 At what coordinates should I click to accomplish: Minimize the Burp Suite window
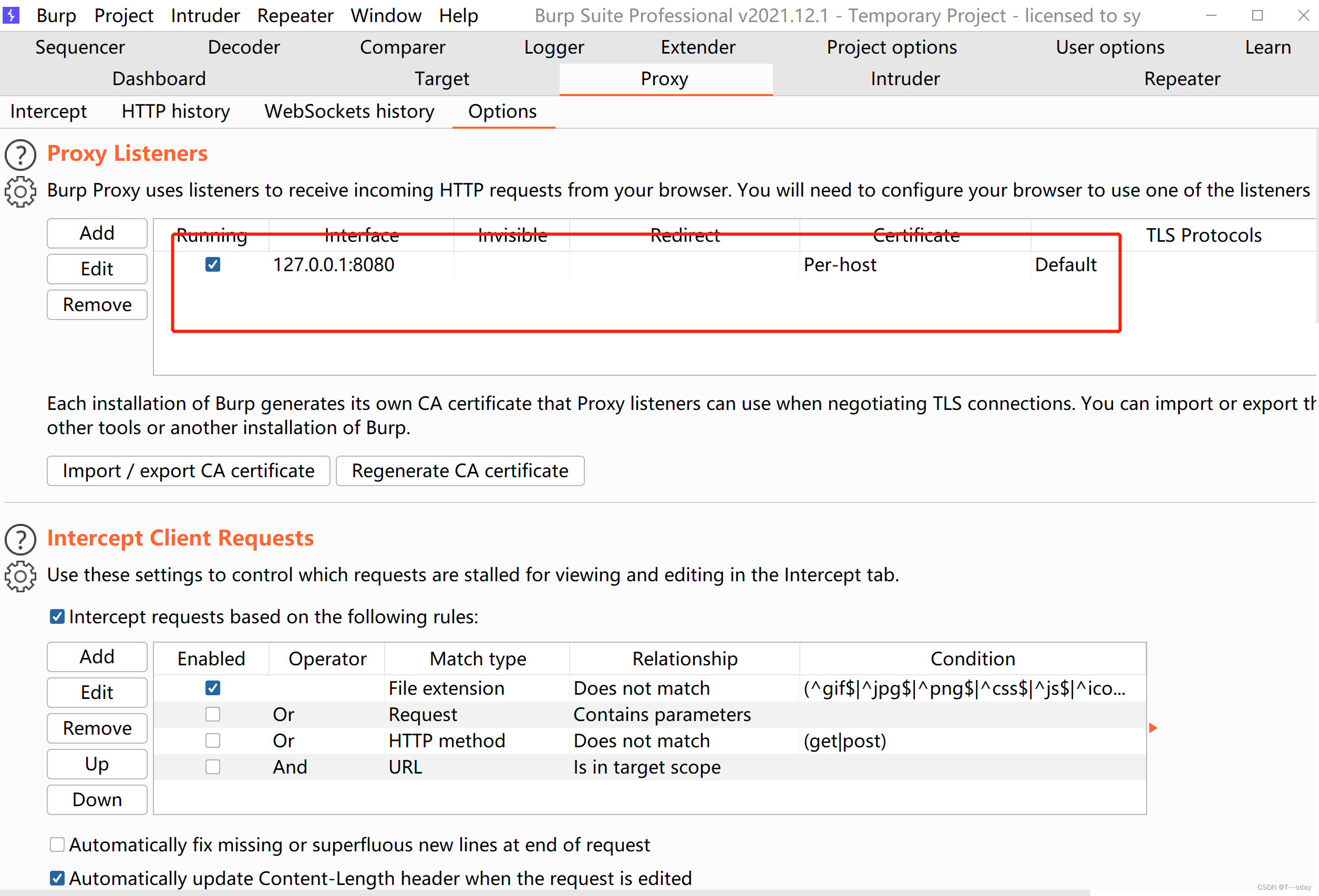click(x=1211, y=15)
